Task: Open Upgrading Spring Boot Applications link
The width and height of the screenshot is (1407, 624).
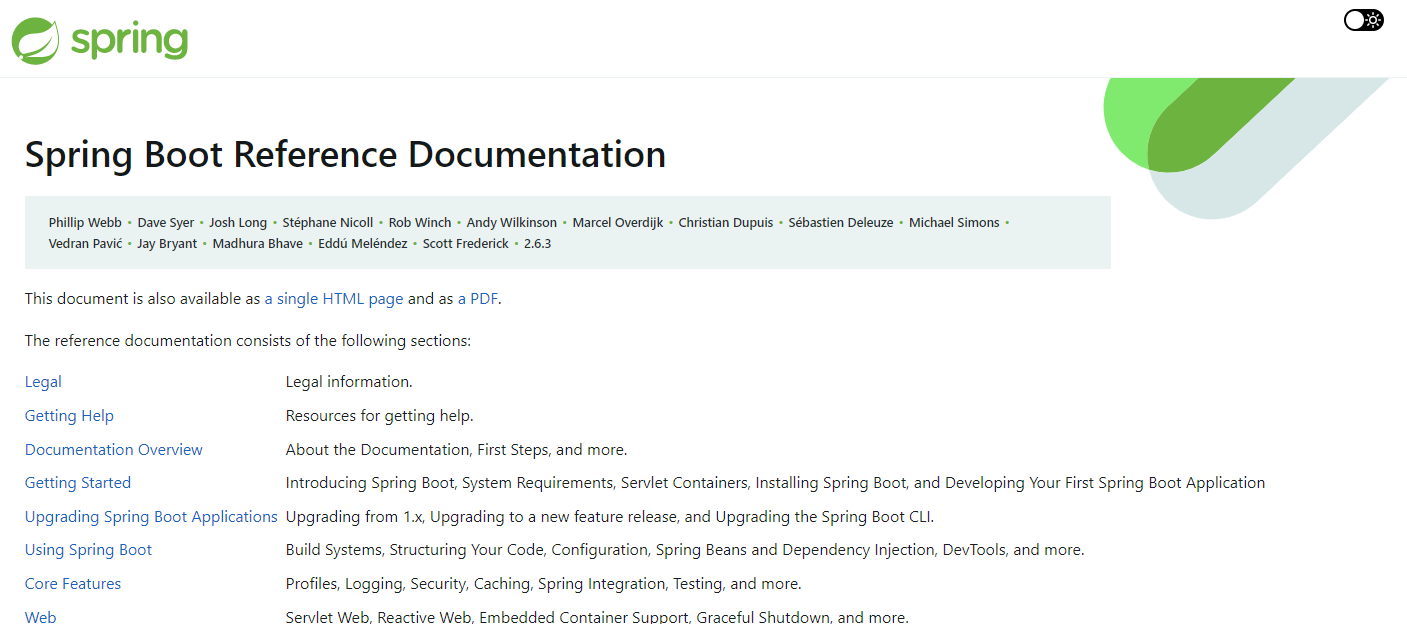Action: pyautogui.click(x=151, y=517)
